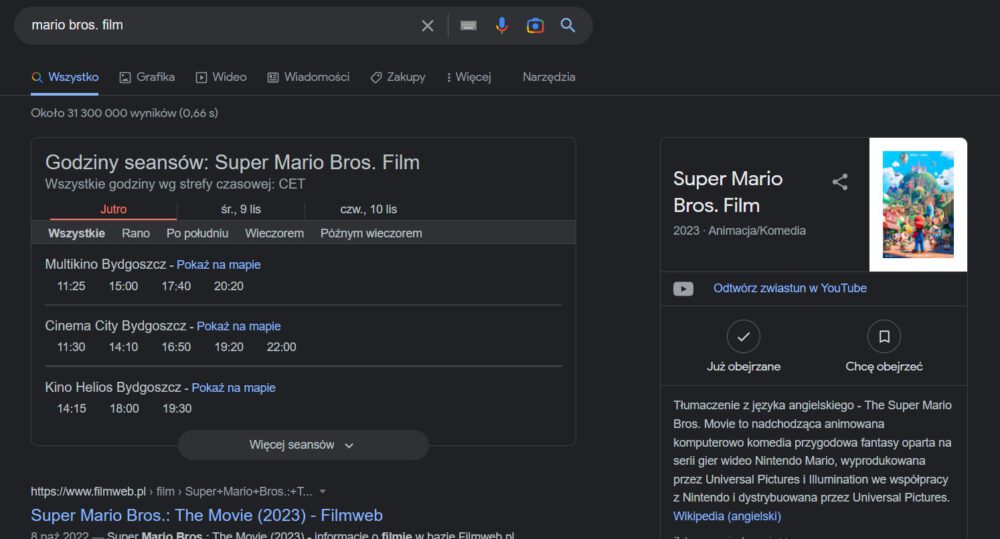The height and width of the screenshot is (539, 1000).
Task: Click the magnifier search button
Action: [x=568, y=25]
